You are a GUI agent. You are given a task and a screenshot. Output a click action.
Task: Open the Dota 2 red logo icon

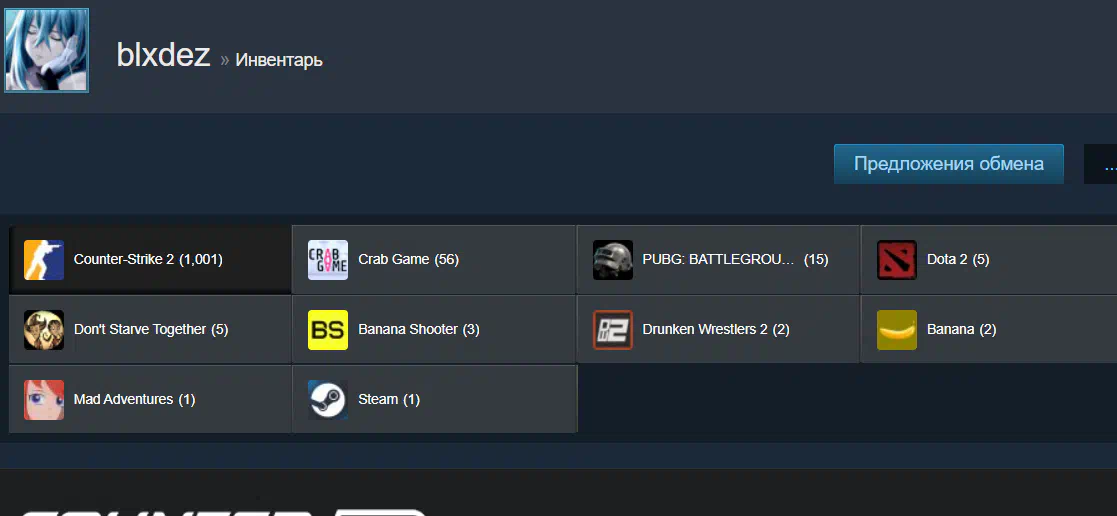click(x=897, y=259)
